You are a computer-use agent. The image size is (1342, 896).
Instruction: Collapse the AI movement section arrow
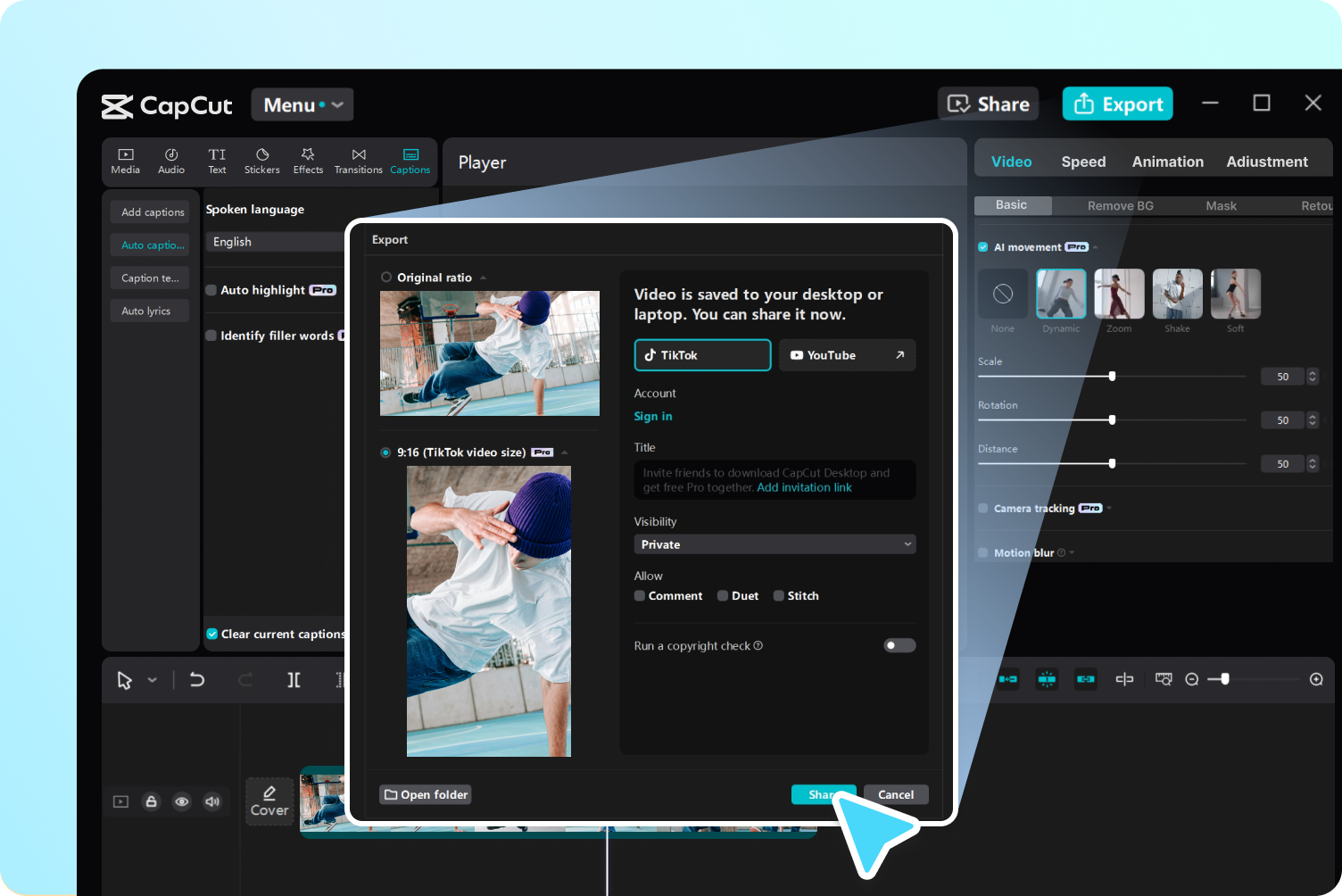click(x=1096, y=247)
